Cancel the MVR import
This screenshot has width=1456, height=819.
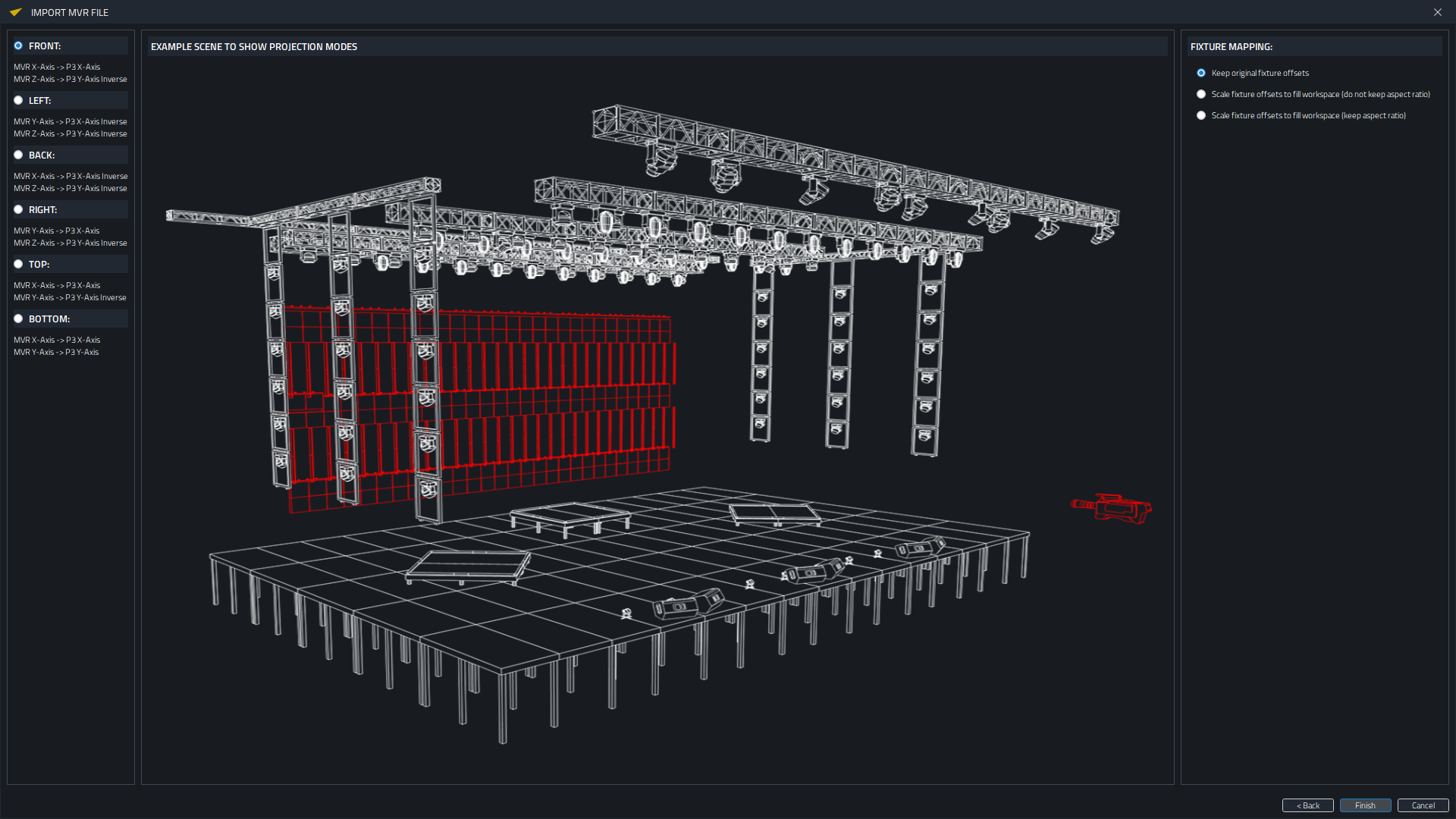point(1423,805)
